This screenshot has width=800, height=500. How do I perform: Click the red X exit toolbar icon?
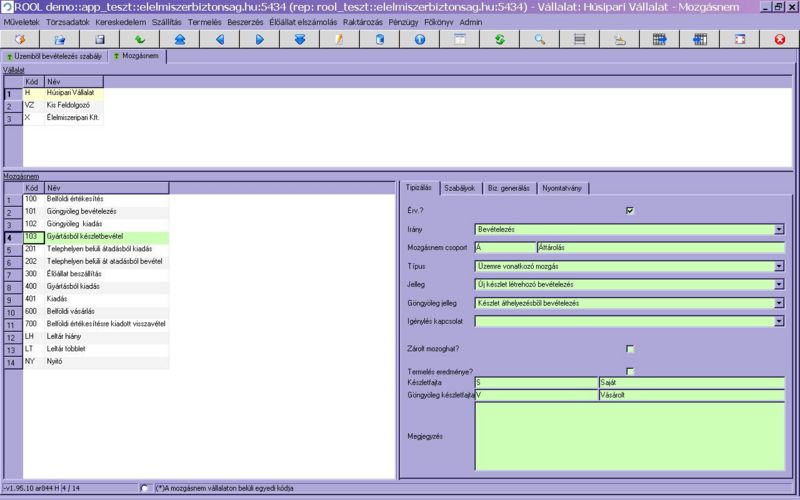click(x=779, y=39)
